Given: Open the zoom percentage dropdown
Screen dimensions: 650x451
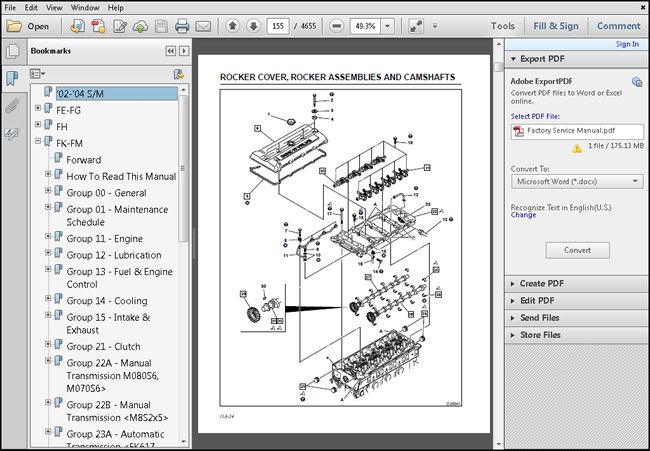Looking at the screenshot, I should [387, 26].
